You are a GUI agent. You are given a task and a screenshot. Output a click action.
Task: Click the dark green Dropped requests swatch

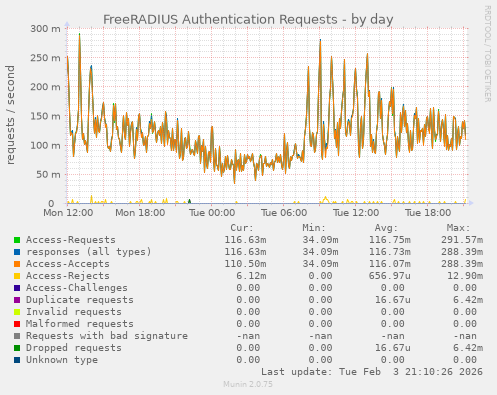17,348
